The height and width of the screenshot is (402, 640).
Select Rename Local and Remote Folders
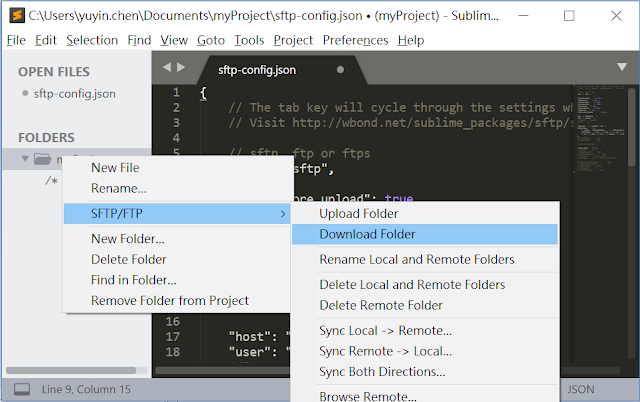425,259
